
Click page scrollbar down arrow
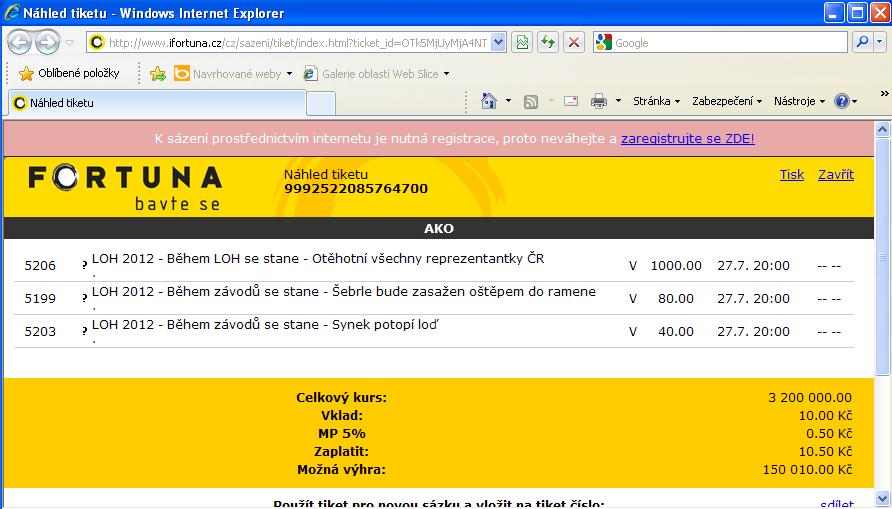tap(882, 498)
